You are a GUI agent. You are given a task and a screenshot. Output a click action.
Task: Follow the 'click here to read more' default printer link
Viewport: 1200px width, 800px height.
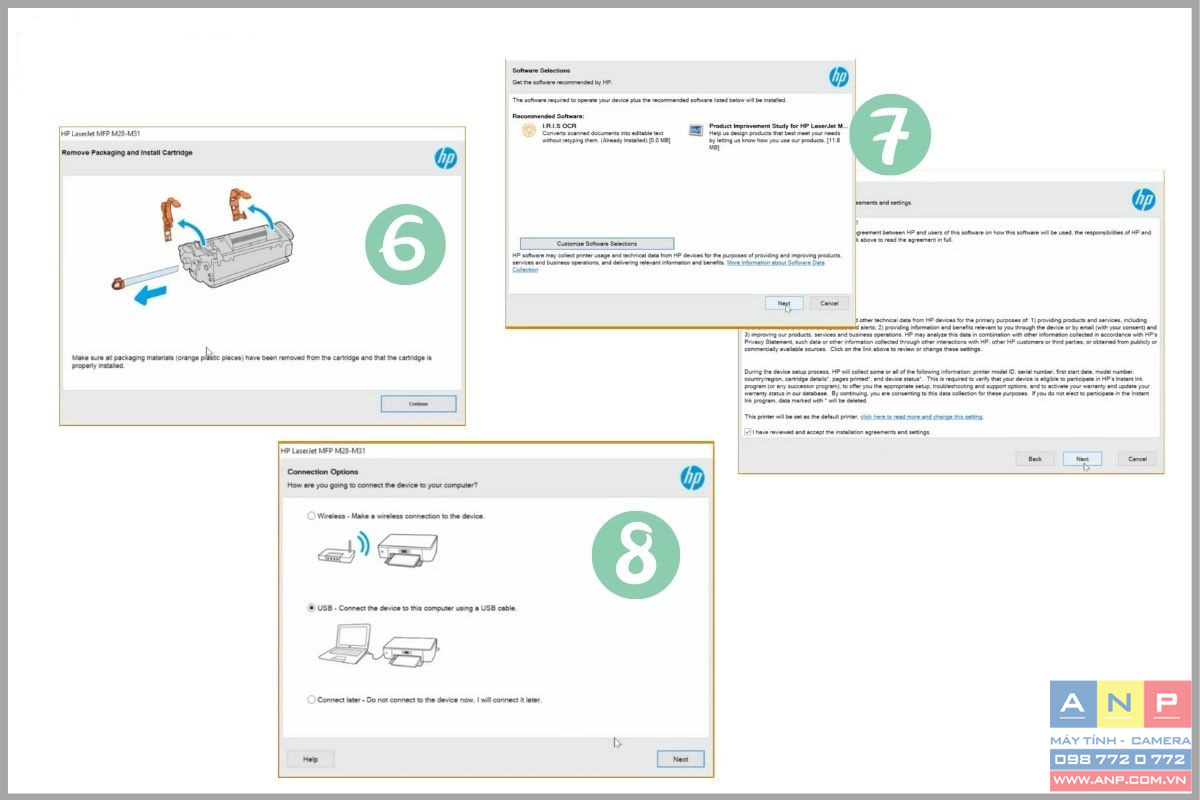pyautogui.click(x=922, y=416)
